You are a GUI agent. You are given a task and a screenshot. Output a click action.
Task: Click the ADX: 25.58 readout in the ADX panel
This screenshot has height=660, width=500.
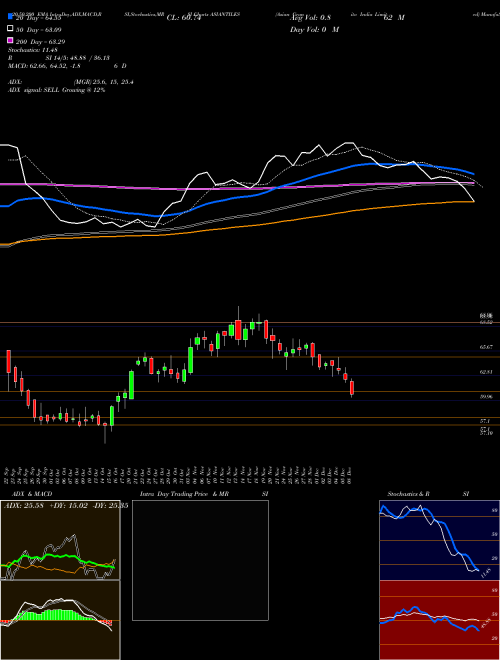pos(24,505)
